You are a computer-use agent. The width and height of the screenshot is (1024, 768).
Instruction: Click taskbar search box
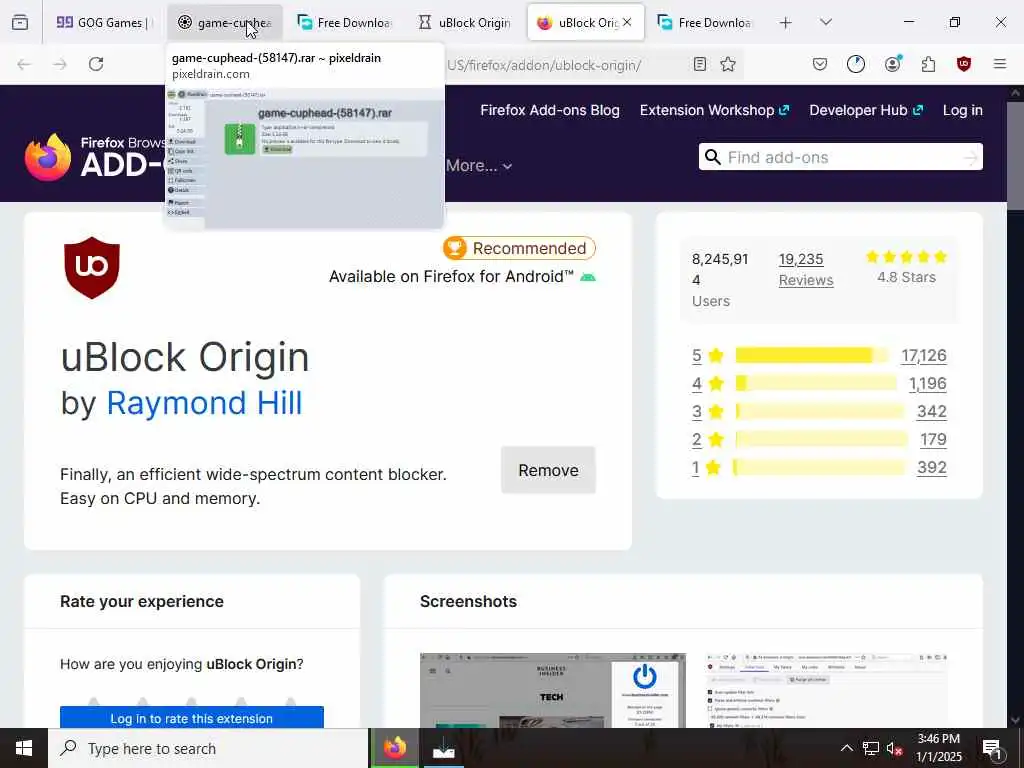click(x=208, y=748)
